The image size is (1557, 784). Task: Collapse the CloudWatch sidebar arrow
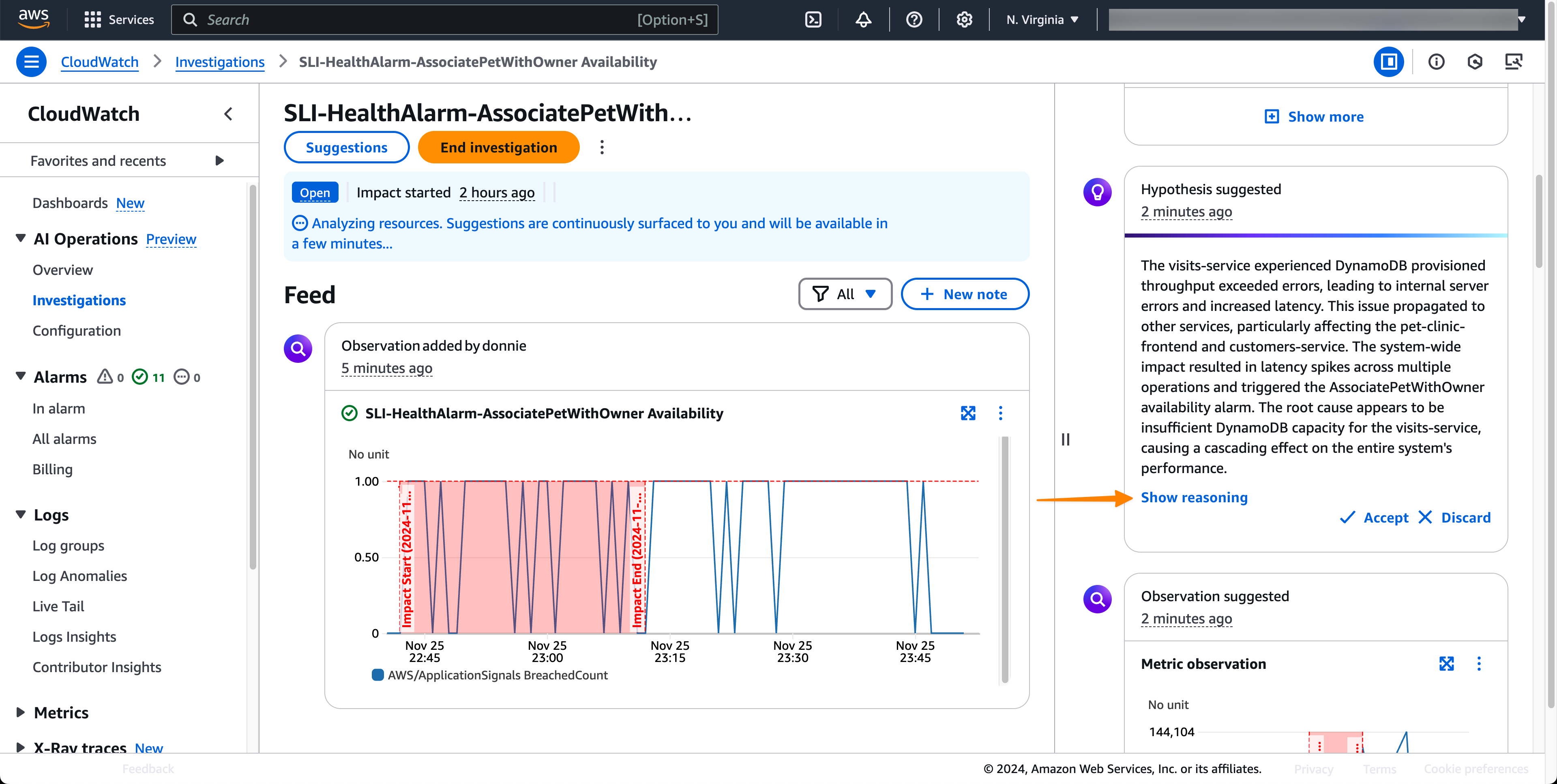click(228, 114)
